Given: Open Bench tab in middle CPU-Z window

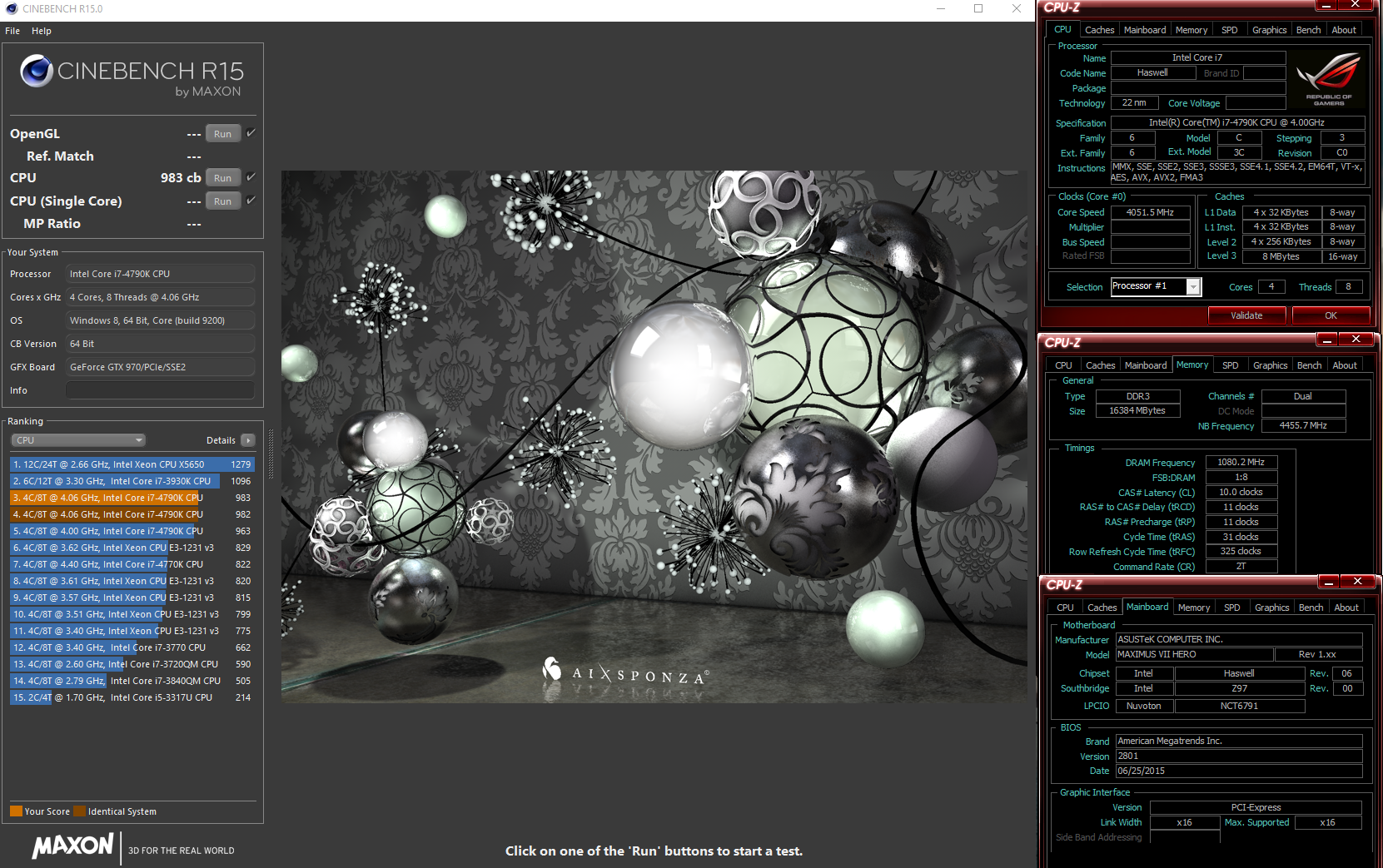Looking at the screenshot, I should 1310,365.
